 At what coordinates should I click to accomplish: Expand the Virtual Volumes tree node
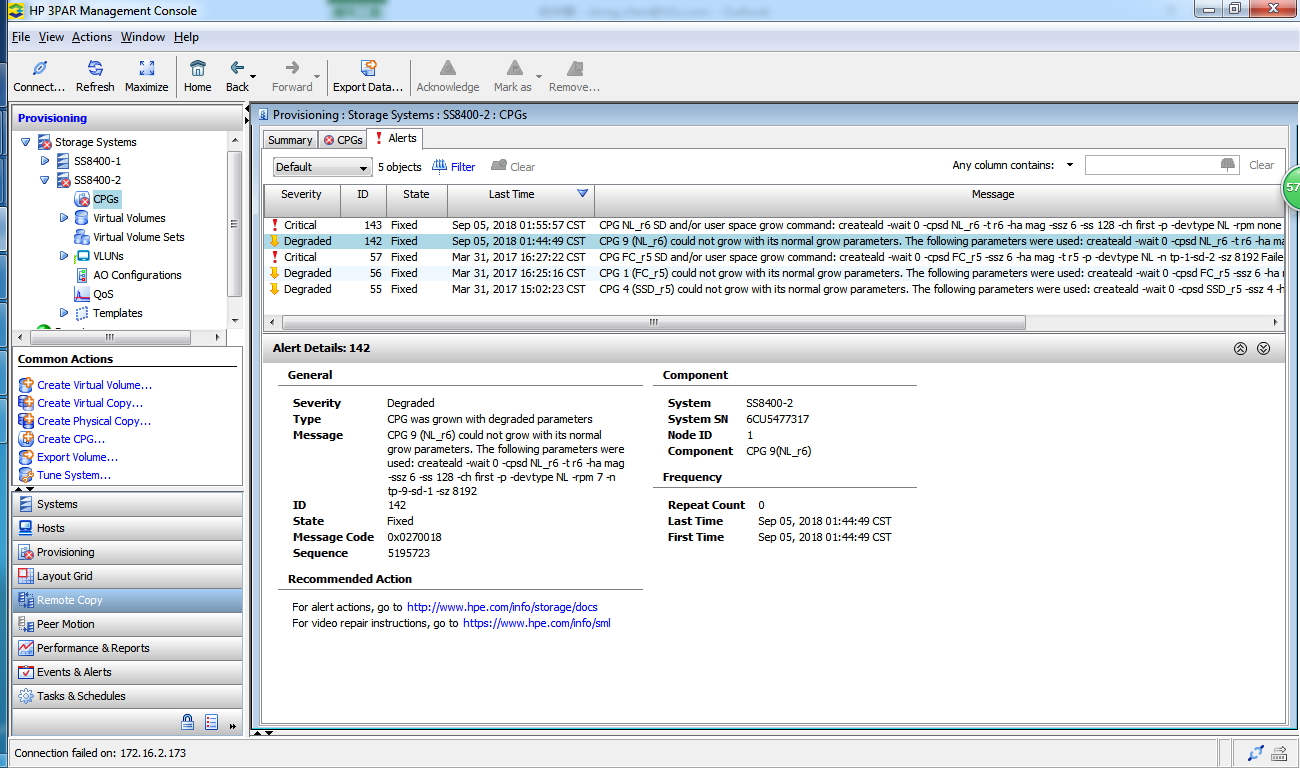pyautogui.click(x=64, y=217)
